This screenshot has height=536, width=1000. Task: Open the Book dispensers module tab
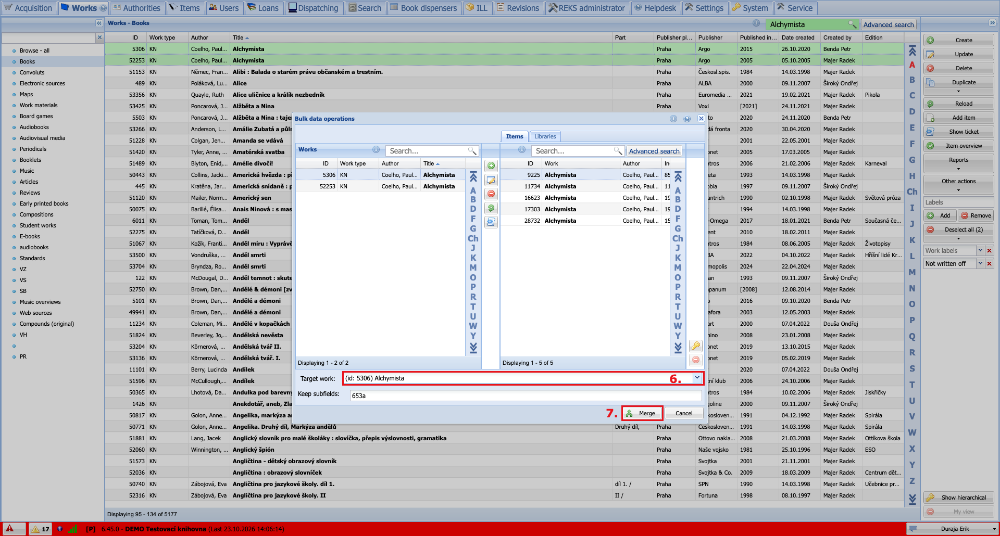423,8
